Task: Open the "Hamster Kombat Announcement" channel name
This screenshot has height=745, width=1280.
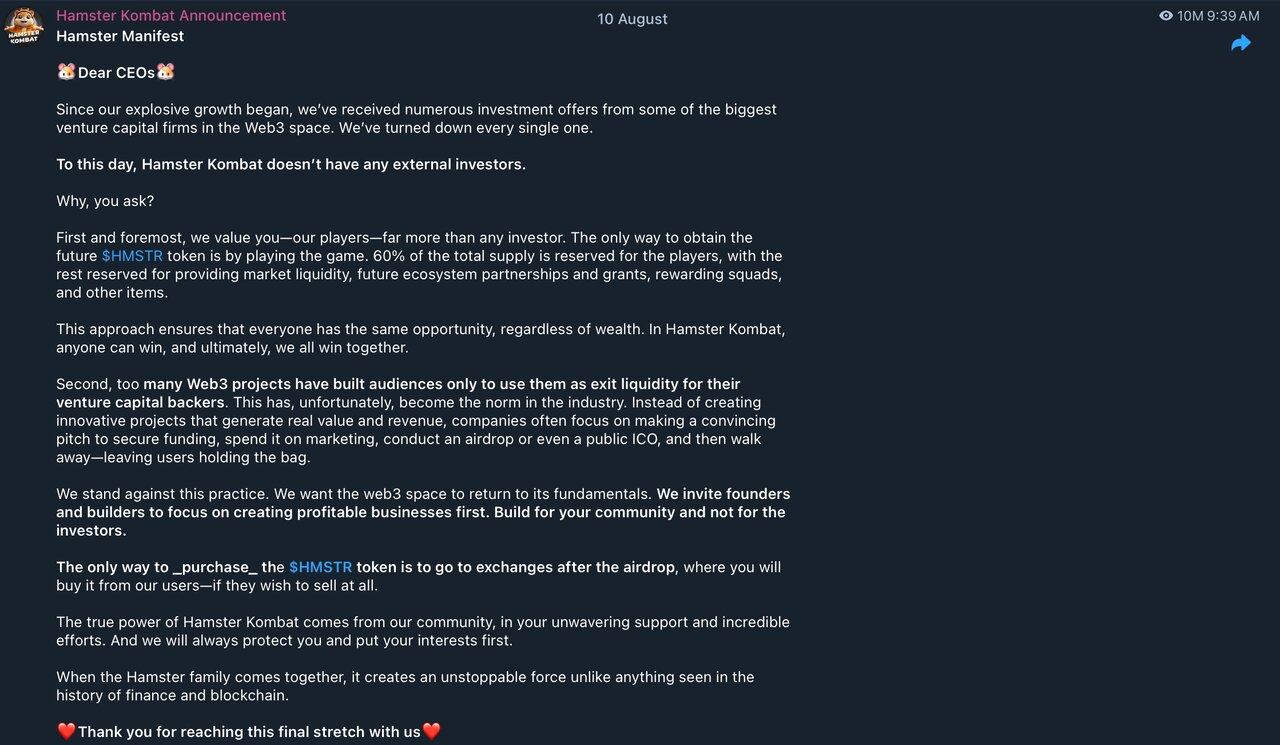Action: click(171, 16)
